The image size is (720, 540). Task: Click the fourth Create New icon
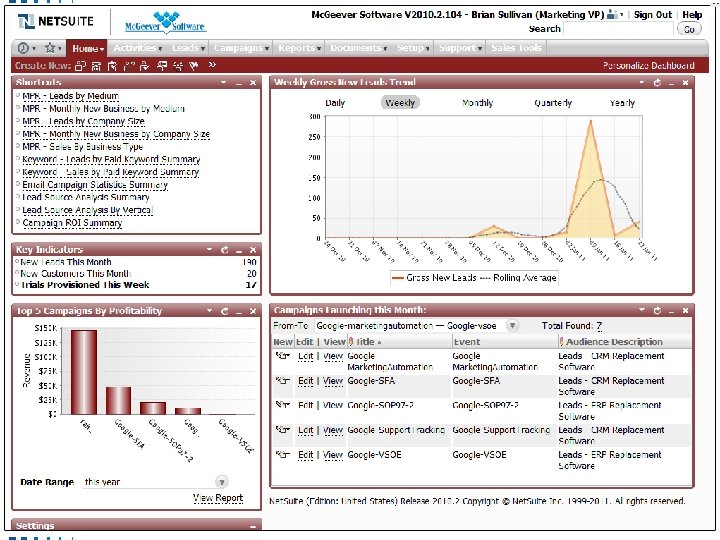[x=129, y=66]
